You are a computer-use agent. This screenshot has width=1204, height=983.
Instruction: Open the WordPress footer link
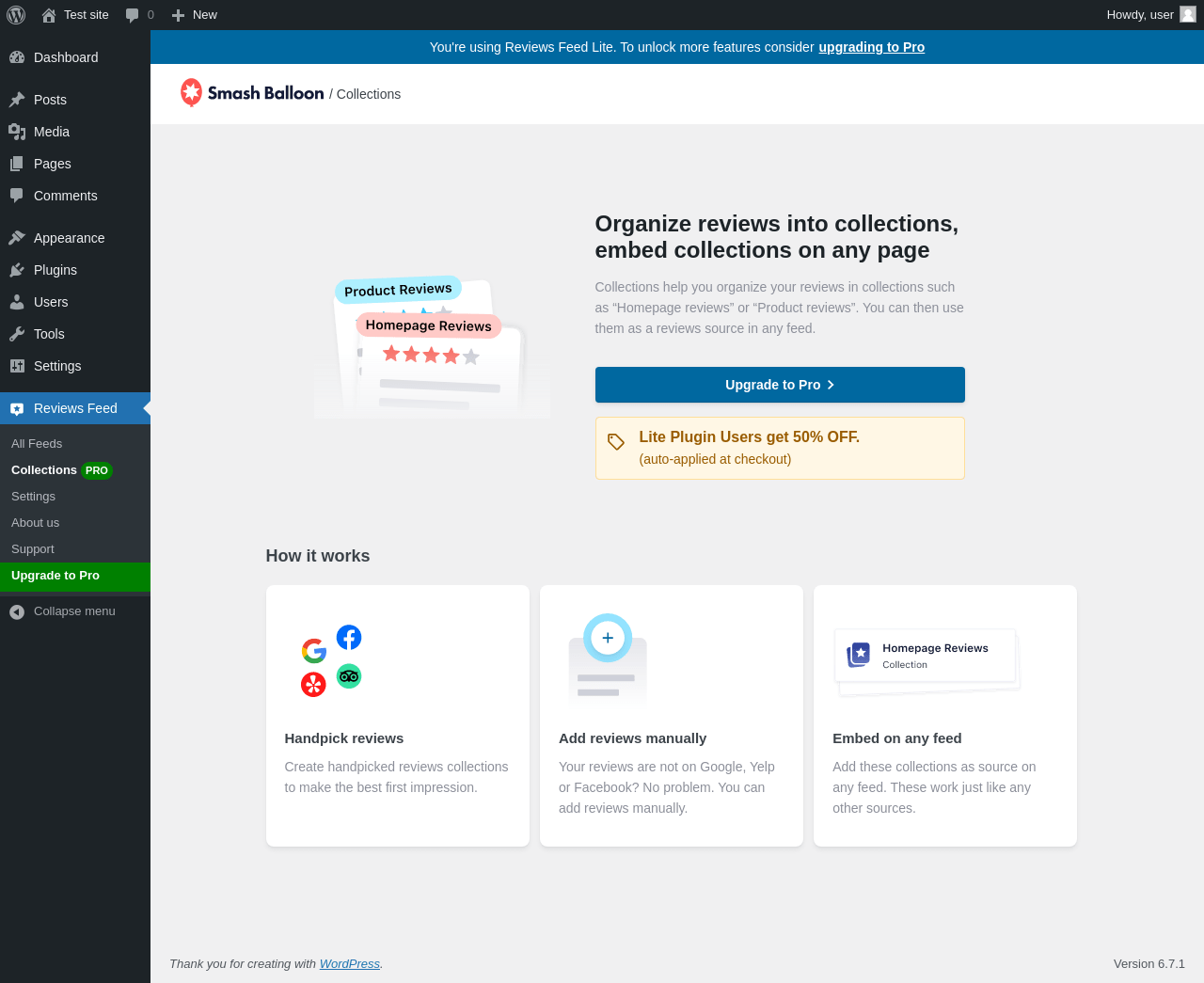(x=350, y=964)
